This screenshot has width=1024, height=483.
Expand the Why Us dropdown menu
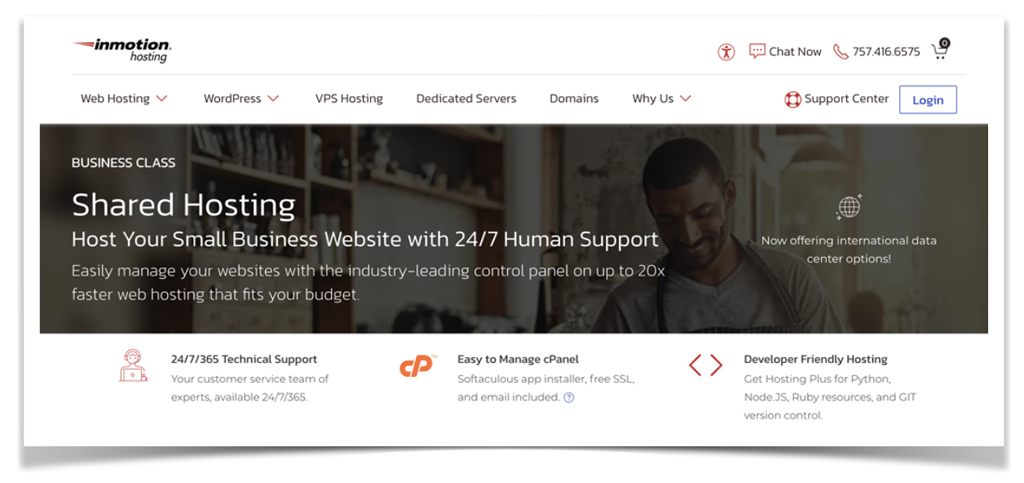pyautogui.click(x=661, y=99)
